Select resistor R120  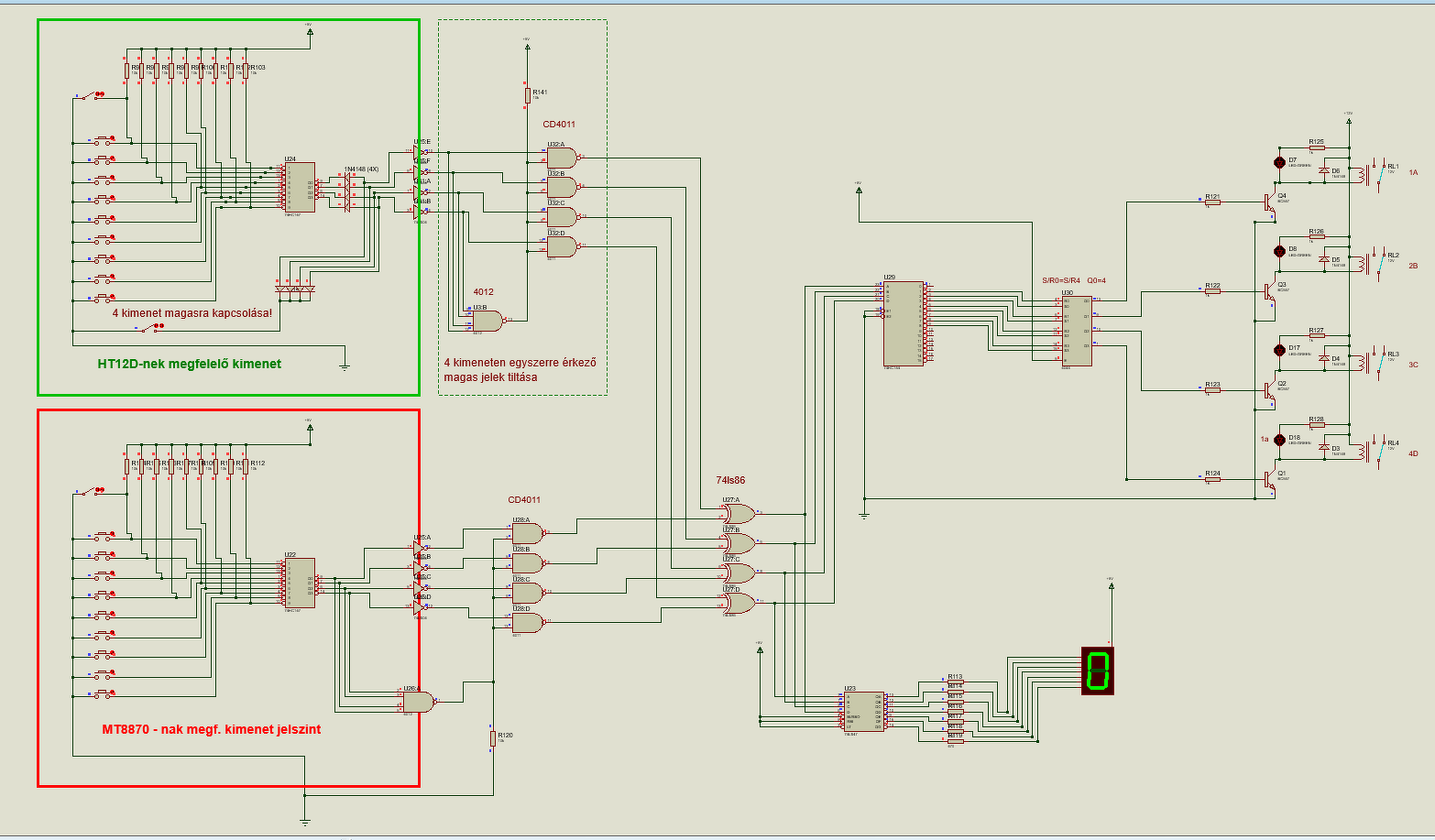[492, 737]
